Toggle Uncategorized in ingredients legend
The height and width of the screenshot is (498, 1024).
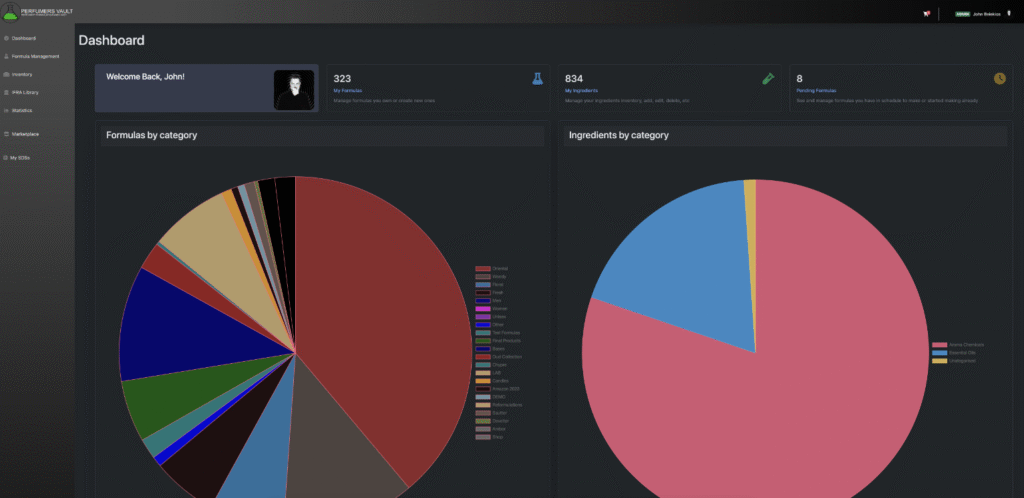pyautogui.click(x=954, y=360)
